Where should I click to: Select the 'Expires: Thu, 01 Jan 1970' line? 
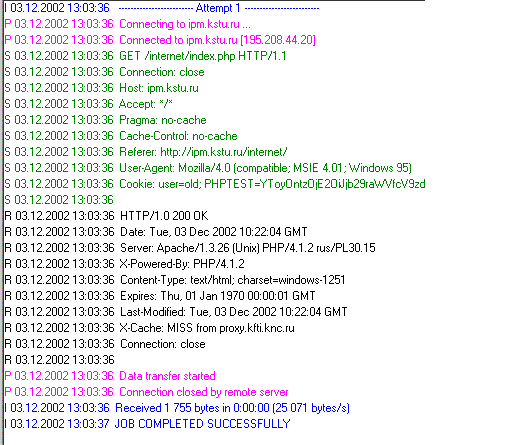160,296
